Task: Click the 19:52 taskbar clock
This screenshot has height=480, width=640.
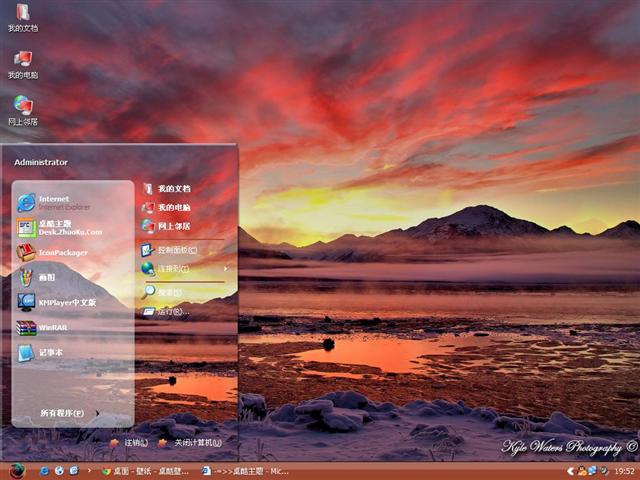Action: [x=623, y=471]
